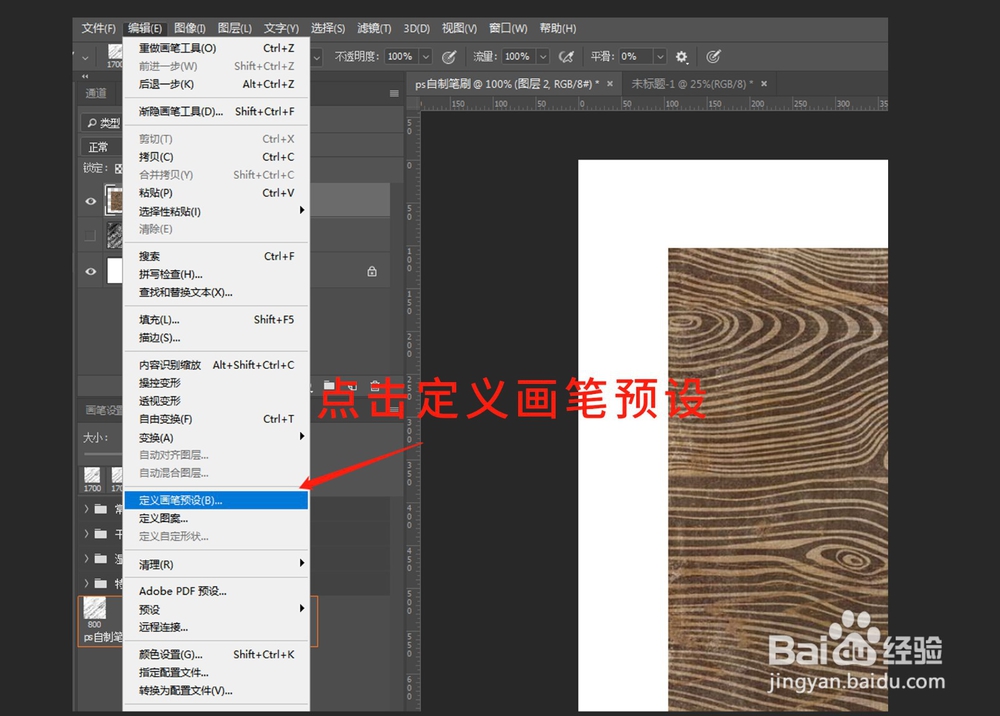Click the padlock icon on the locked layer
The image size is (1000, 716).
372,270
